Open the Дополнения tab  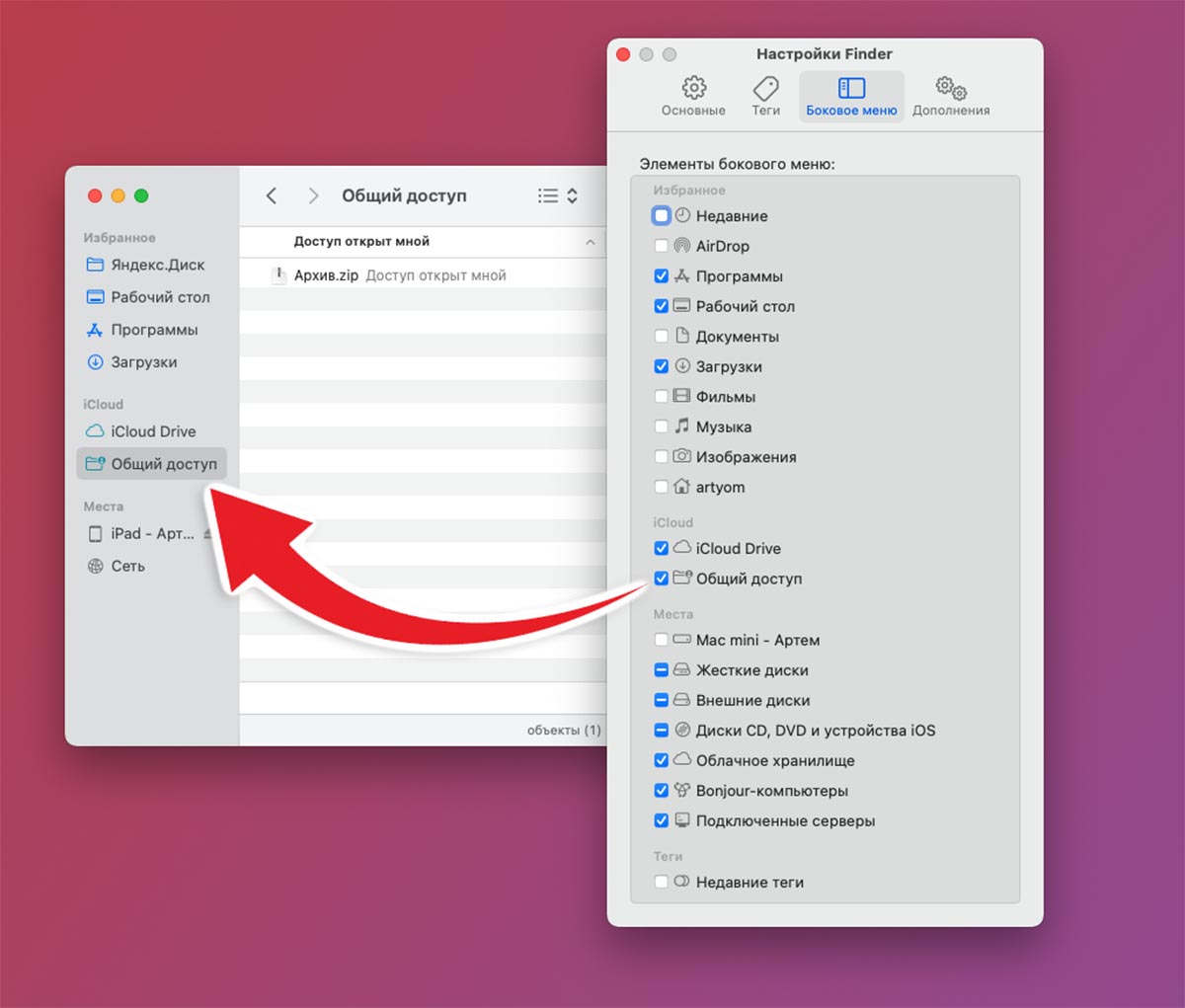(x=951, y=97)
